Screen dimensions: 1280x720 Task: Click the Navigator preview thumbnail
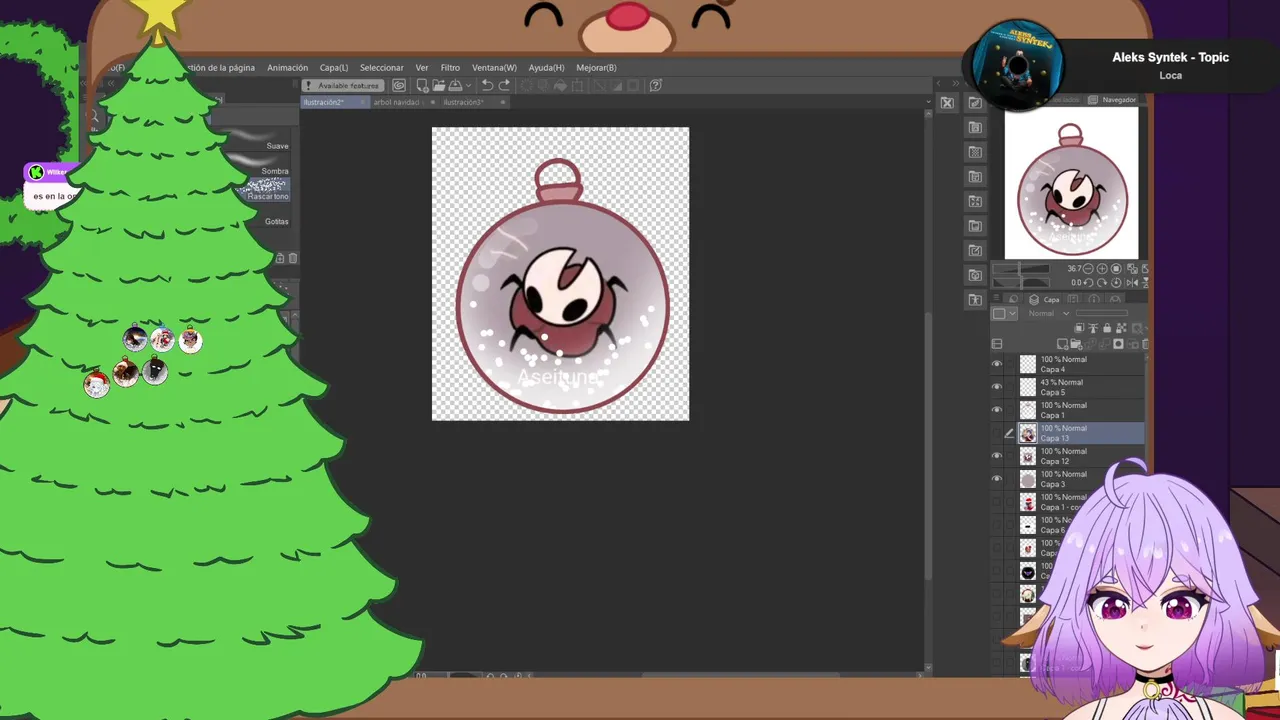pyautogui.click(x=1071, y=183)
